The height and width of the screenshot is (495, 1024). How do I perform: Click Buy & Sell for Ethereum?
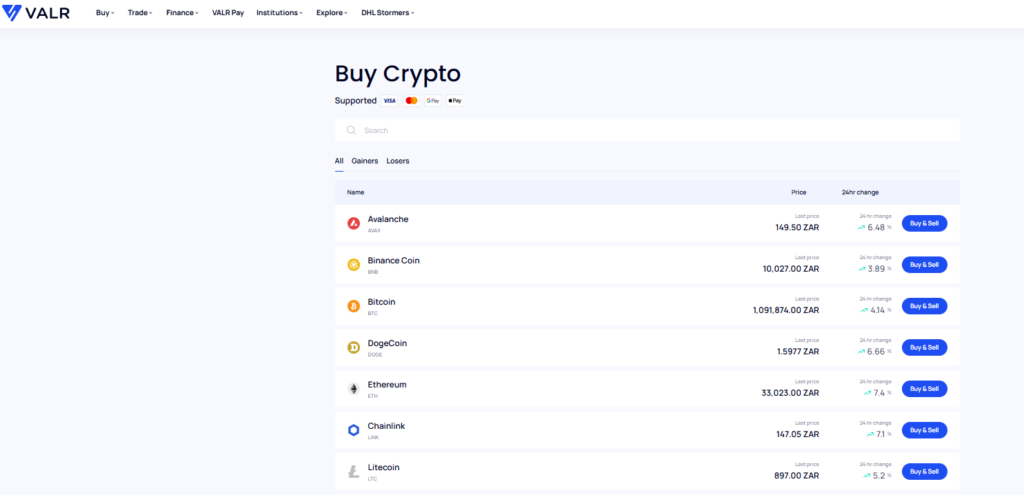pyautogui.click(x=924, y=389)
